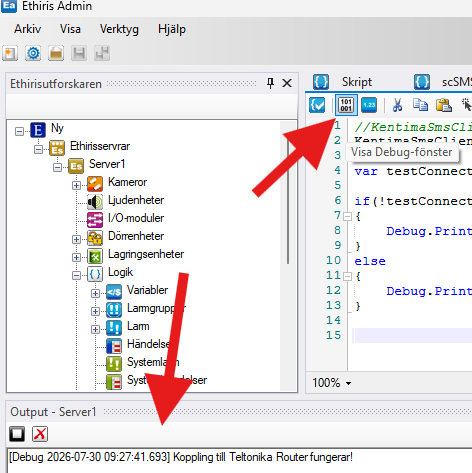
Task: Select the Ny tree item
Action: pos(57,128)
